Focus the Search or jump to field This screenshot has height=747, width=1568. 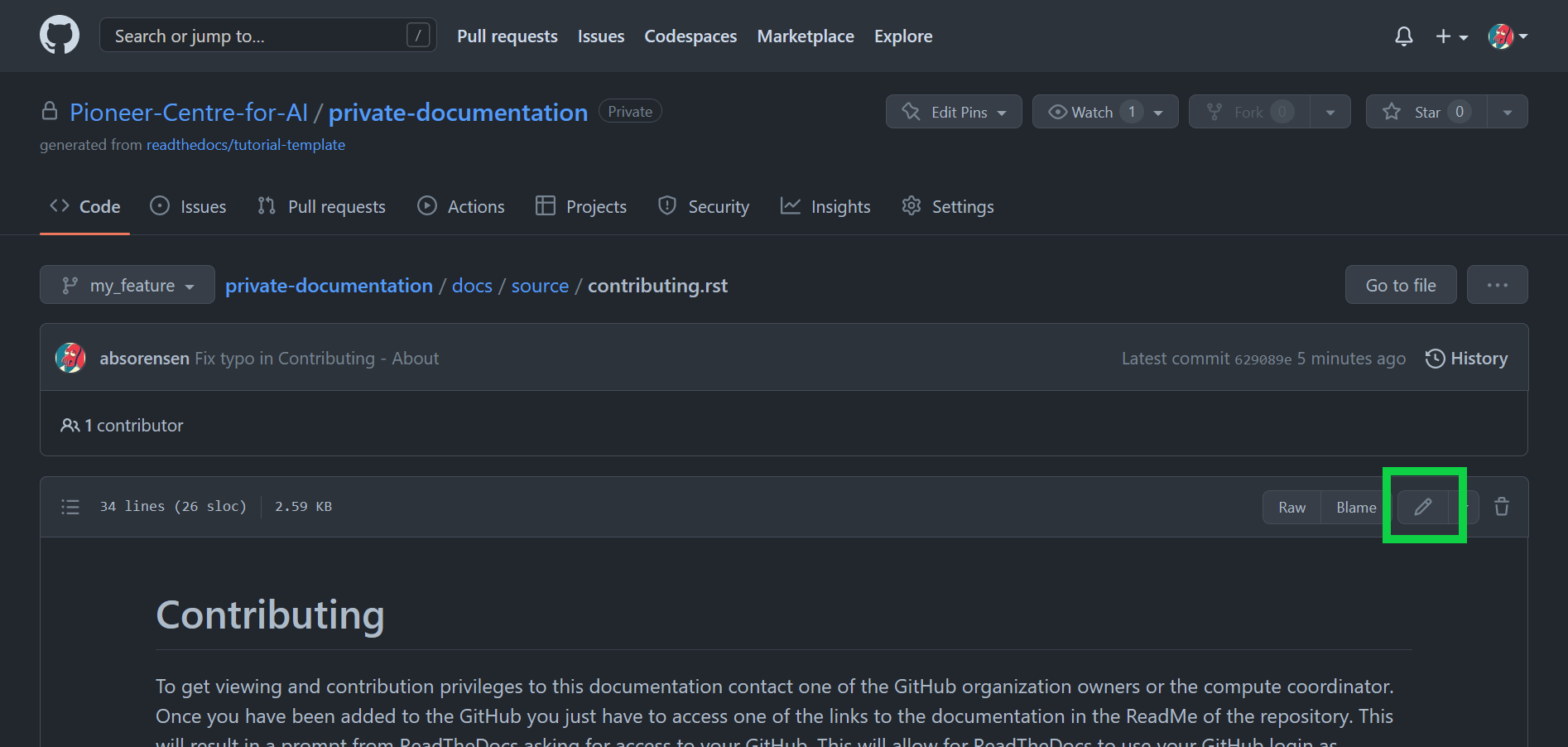[268, 36]
